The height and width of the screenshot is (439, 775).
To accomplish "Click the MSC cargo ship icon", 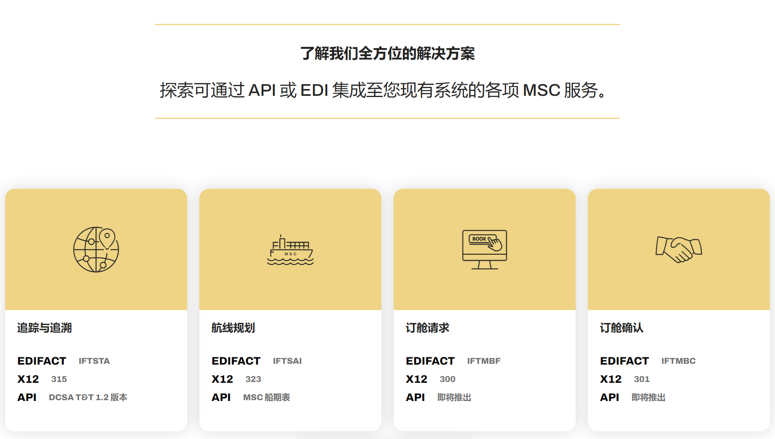I will (x=290, y=250).
